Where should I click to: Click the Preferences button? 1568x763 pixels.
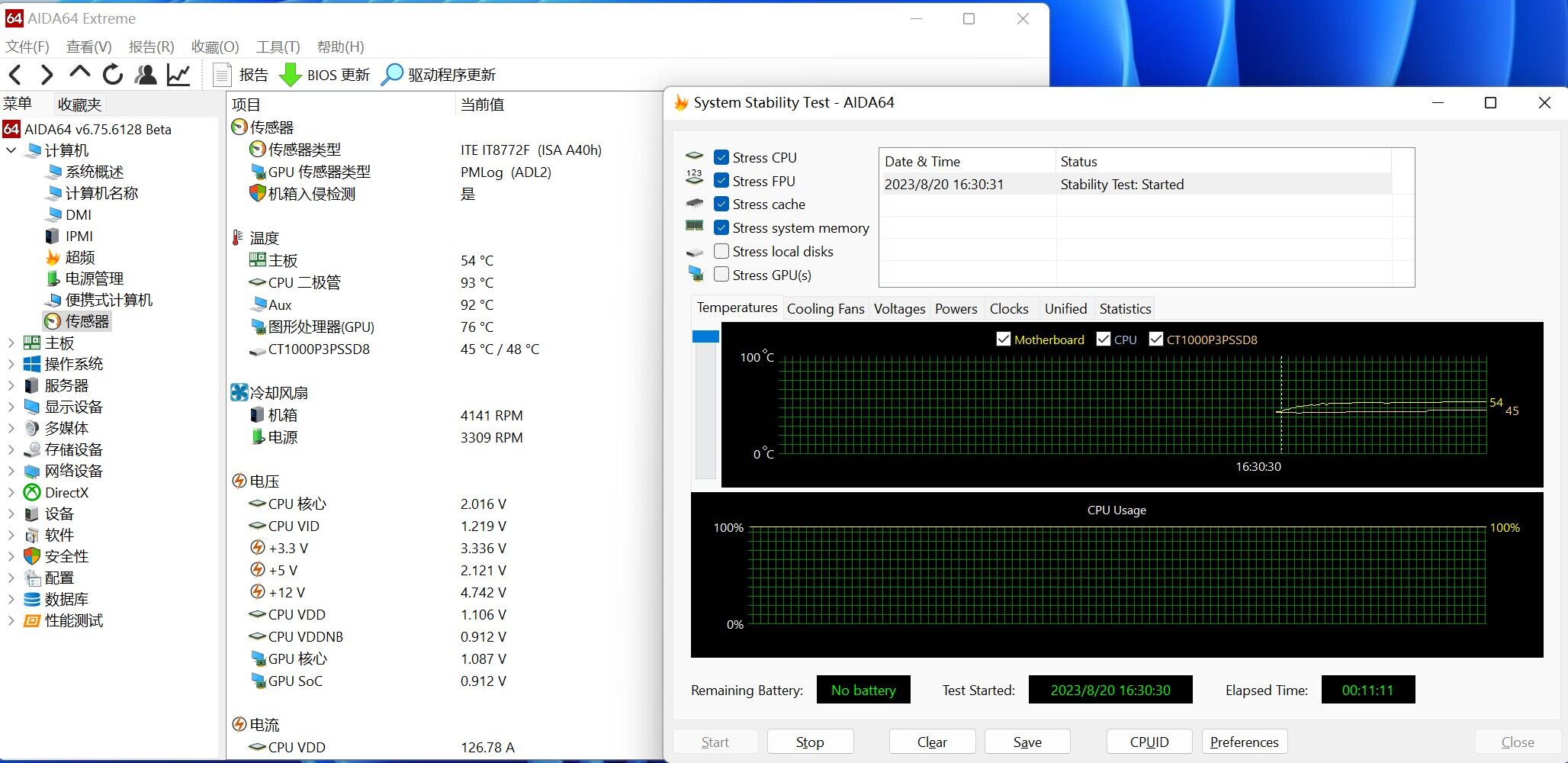1244,742
